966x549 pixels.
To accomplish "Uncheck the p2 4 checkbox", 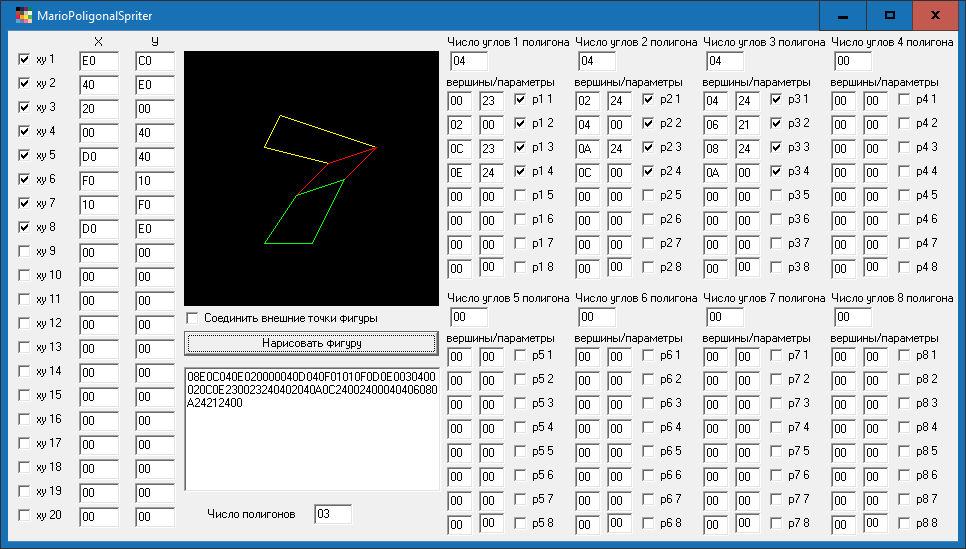I will click(x=648, y=171).
